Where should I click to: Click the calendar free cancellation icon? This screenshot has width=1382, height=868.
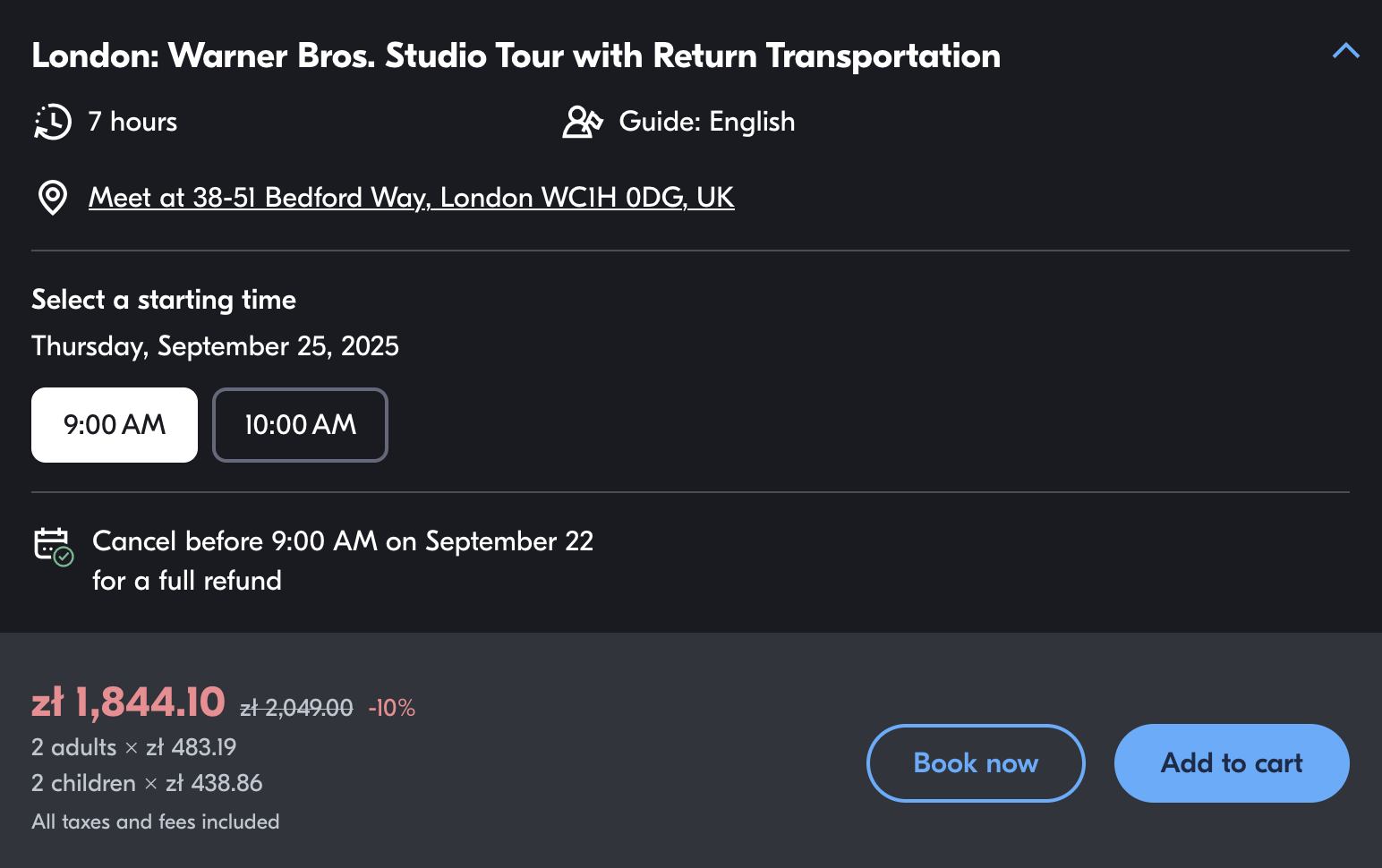pyautogui.click(x=54, y=546)
